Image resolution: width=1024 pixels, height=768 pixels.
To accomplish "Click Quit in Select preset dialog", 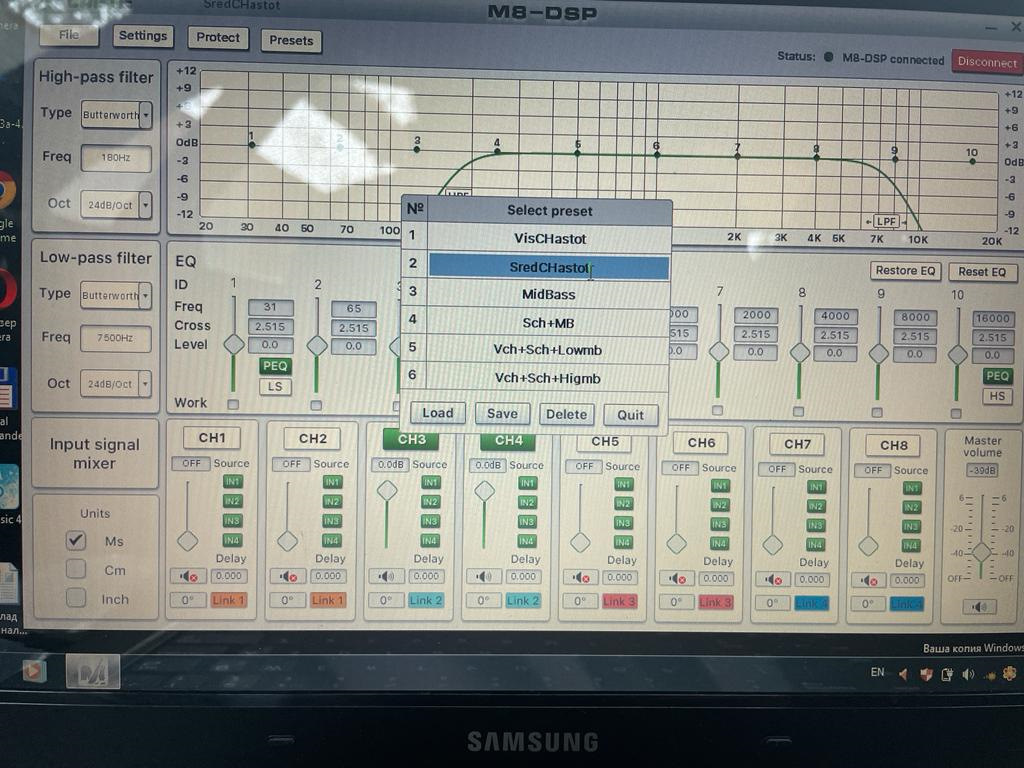I will 630,415.
